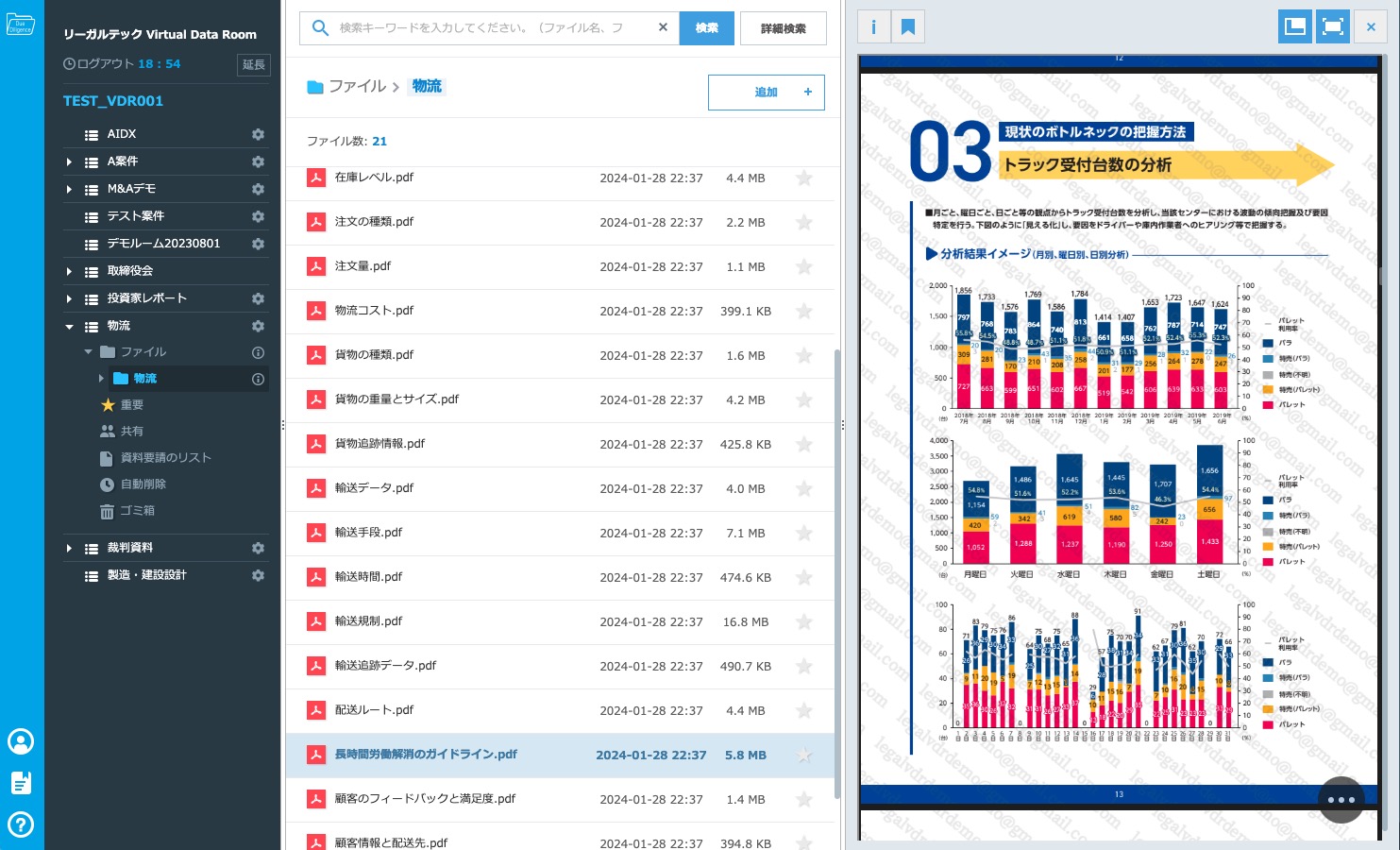Open 顧客のフィードバックと満足度.pdf file

point(425,799)
